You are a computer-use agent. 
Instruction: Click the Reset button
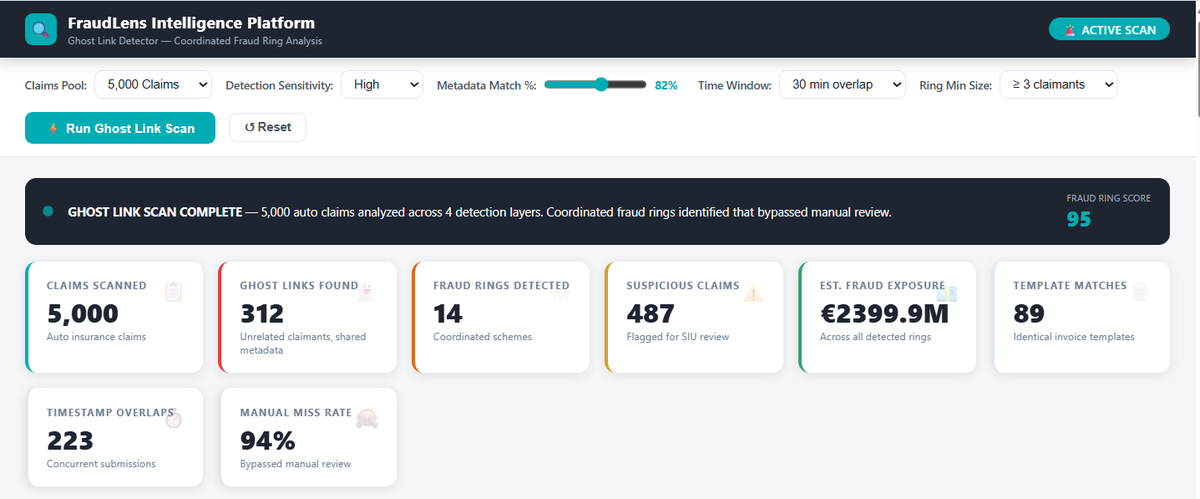pos(267,128)
